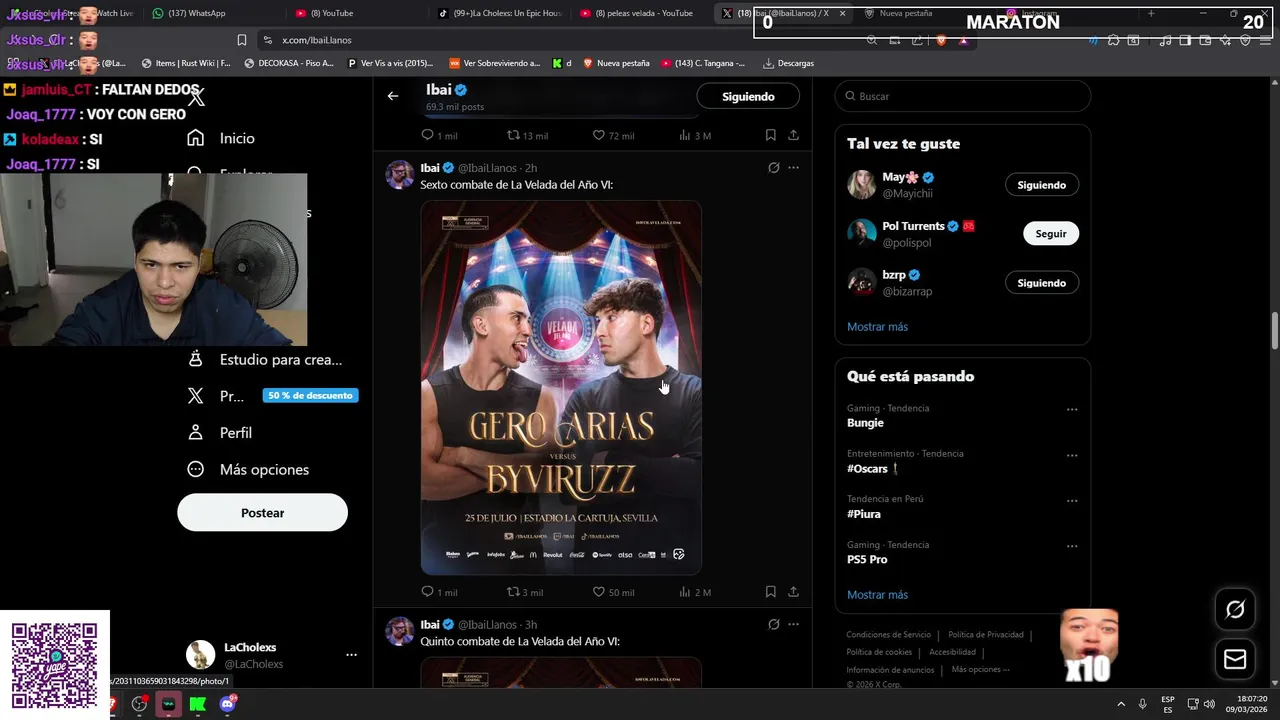Viewport: 1280px width, 720px height.
Task: View analytics of Sexto combate post
Action: pos(695,592)
